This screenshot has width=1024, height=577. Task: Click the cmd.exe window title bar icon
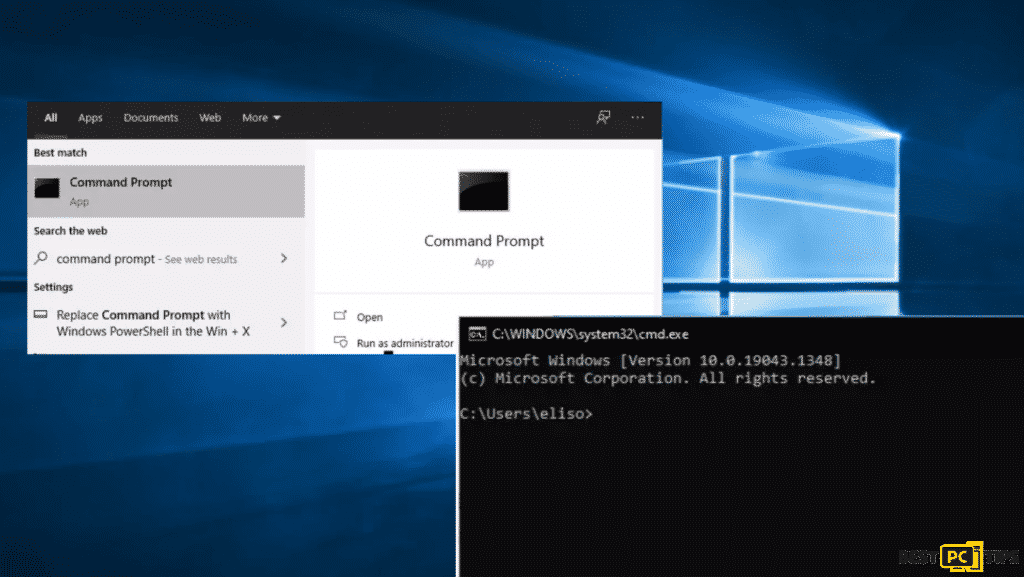pos(477,334)
